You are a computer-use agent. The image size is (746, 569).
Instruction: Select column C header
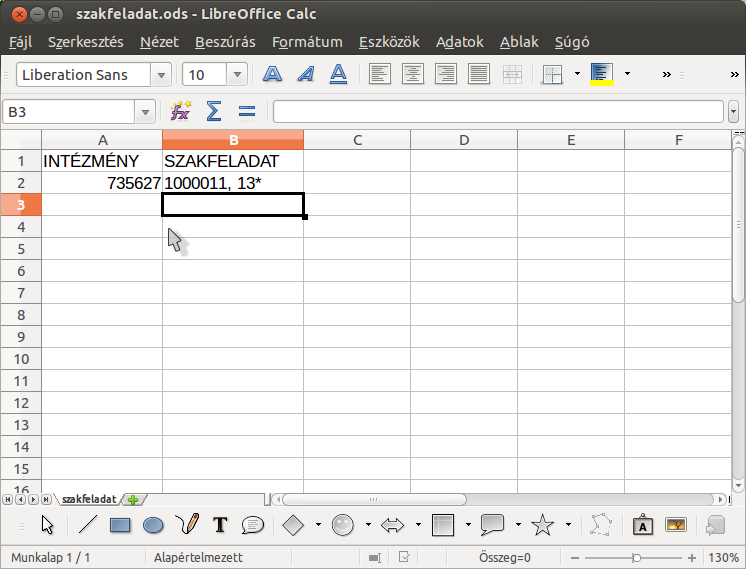pyautogui.click(x=357, y=140)
